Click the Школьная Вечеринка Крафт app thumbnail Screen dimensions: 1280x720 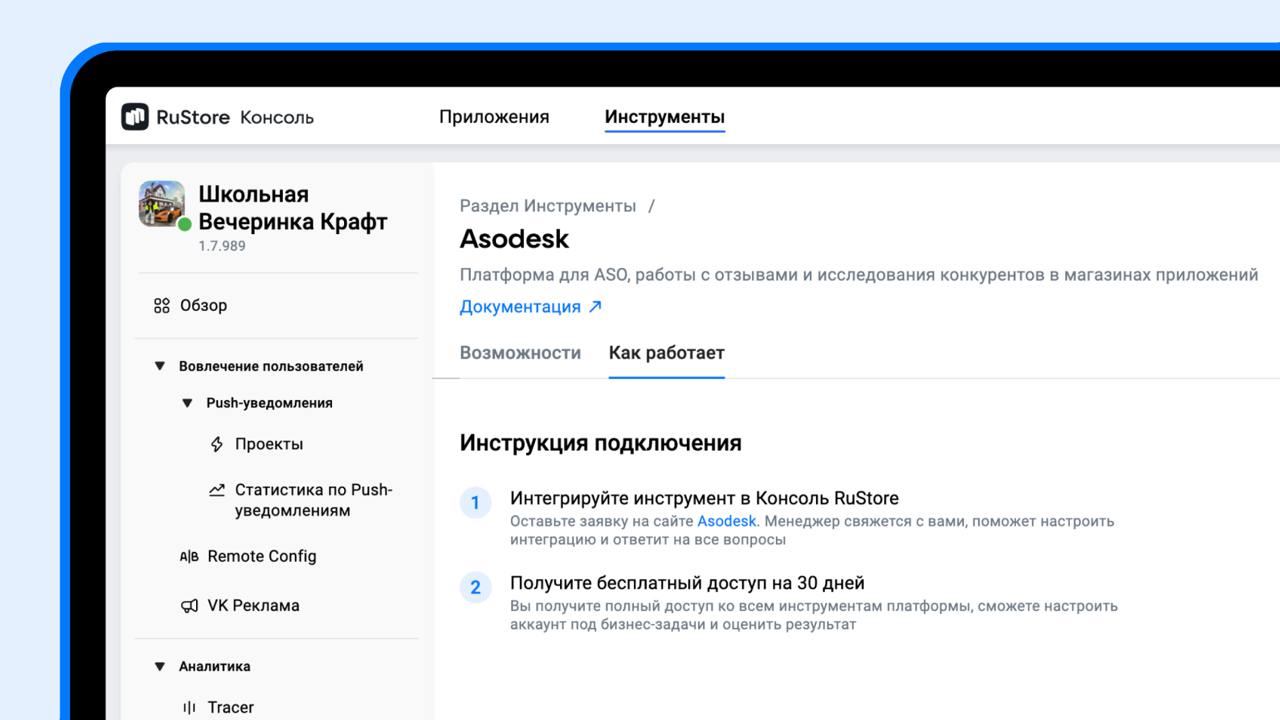[x=161, y=204]
